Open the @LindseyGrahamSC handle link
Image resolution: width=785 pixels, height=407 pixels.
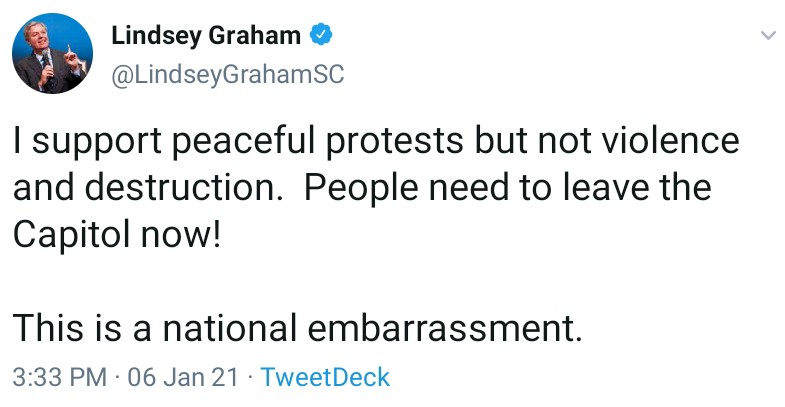coord(227,75)
